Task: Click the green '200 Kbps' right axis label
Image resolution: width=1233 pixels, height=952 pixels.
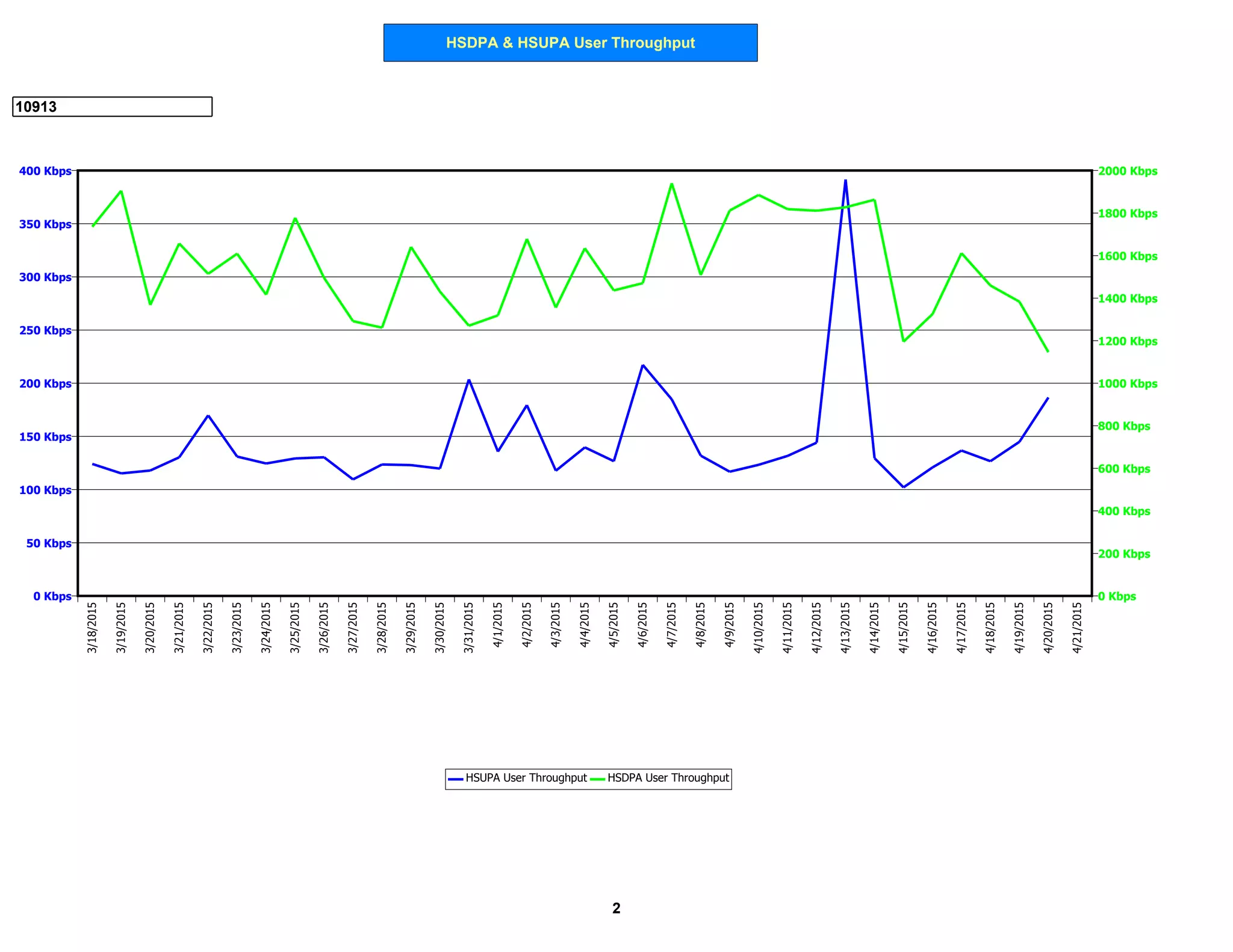Action: click(1125, 554)
